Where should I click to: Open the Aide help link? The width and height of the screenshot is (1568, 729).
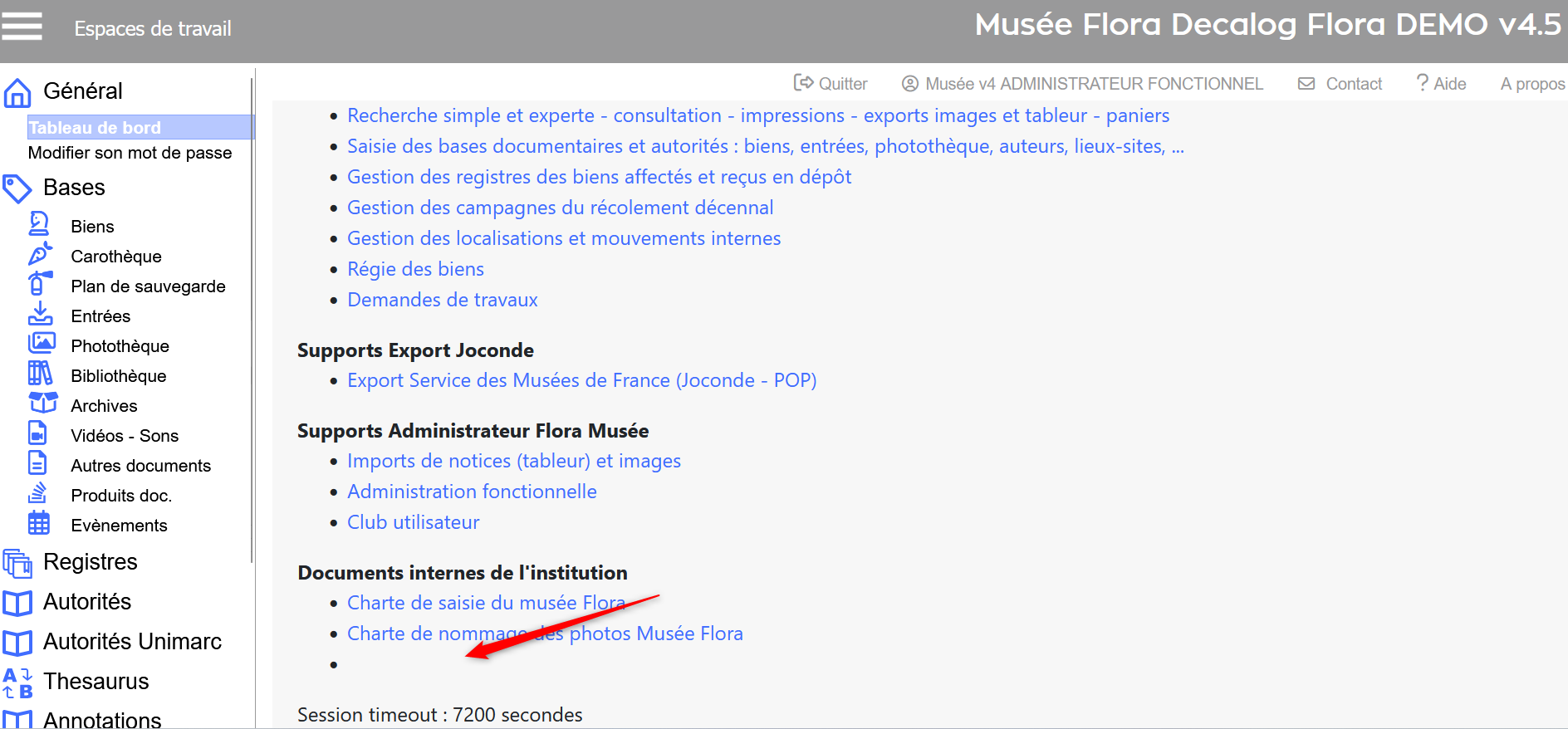coord(1441,84)
